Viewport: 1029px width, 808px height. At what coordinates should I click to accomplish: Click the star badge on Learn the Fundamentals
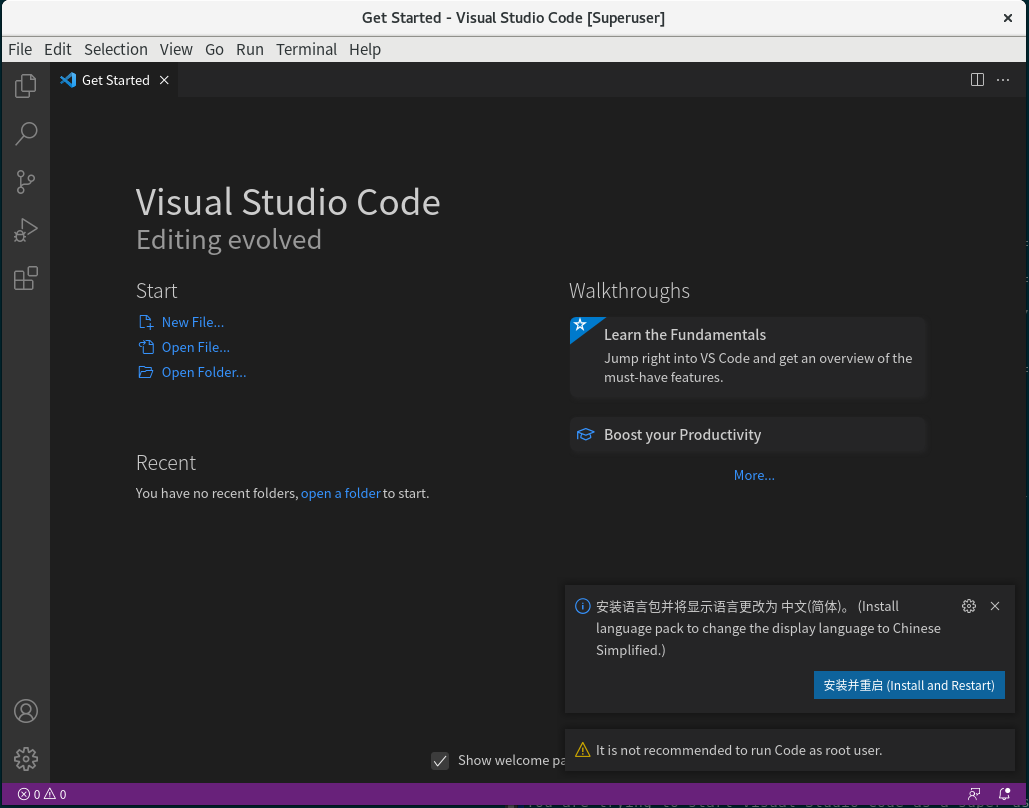[581, 326]
